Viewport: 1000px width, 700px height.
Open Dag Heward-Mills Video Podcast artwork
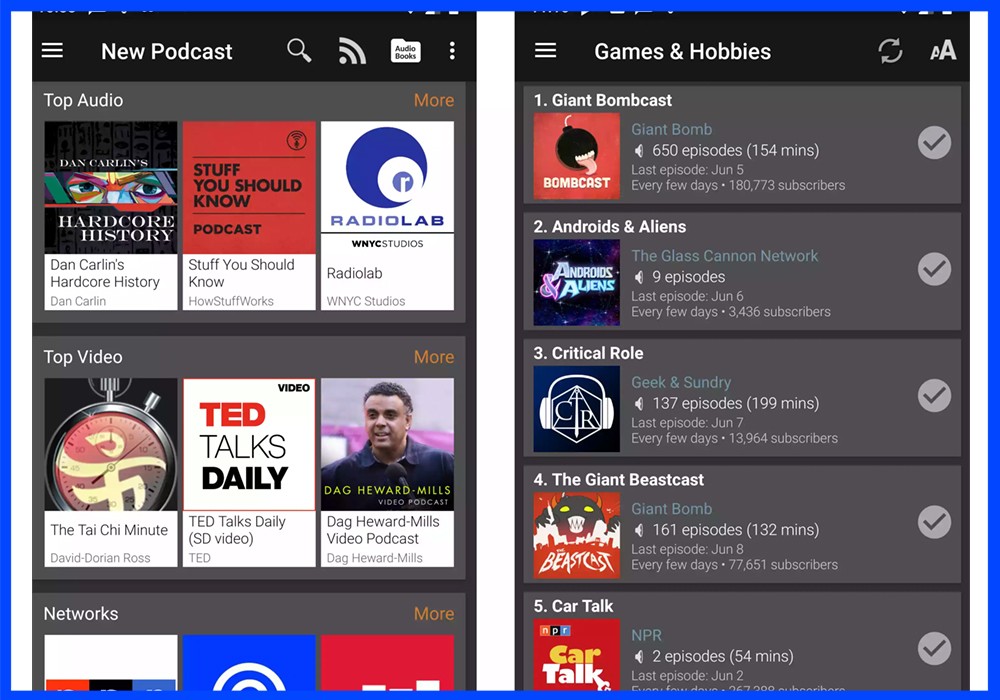[388, 444]
